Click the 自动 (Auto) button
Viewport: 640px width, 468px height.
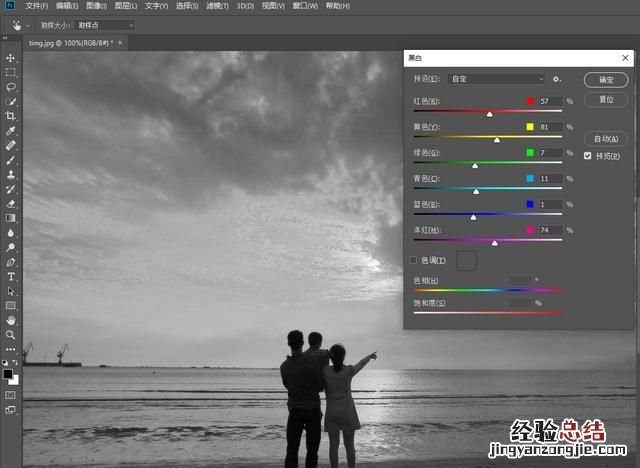[606, 139]
